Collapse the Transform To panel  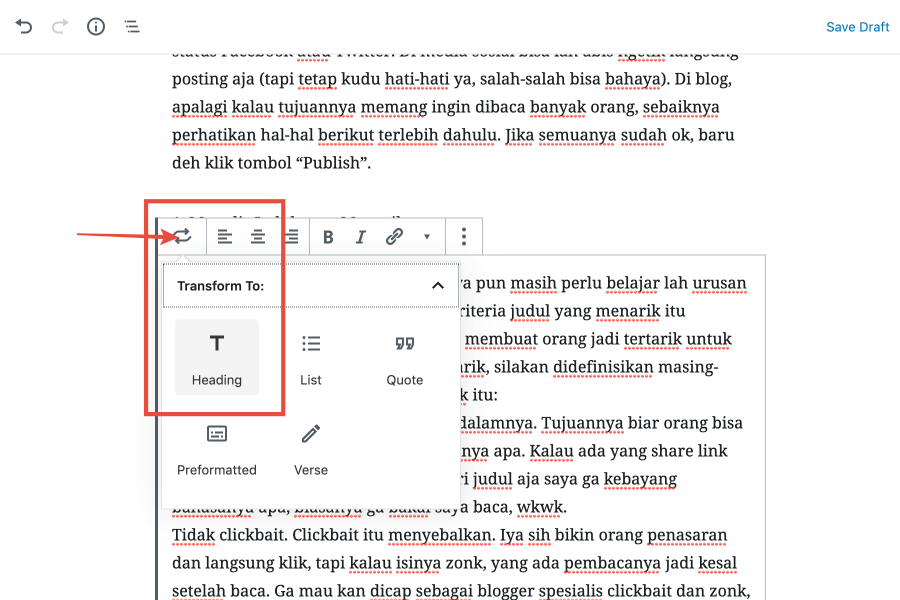(438, 285)
